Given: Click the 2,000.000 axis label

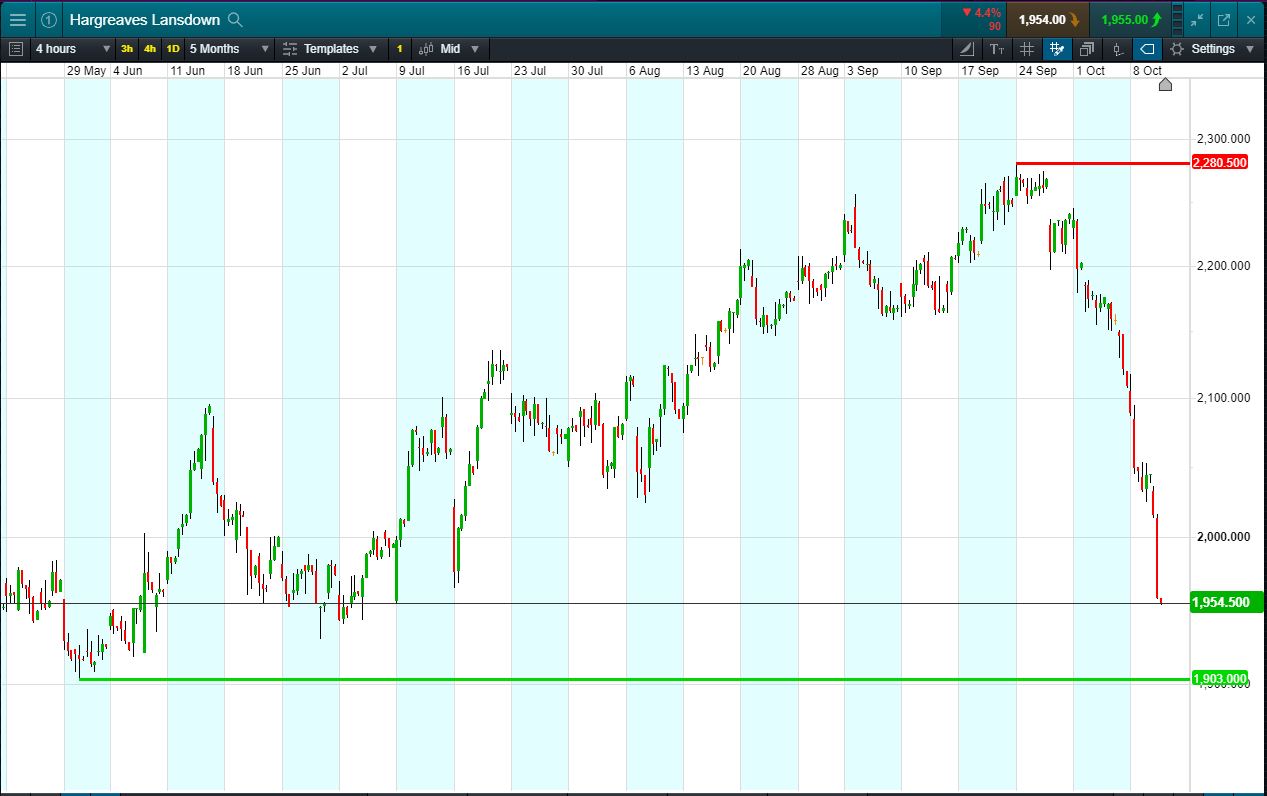Looking at the screenshot, I should click(1223, 536).
